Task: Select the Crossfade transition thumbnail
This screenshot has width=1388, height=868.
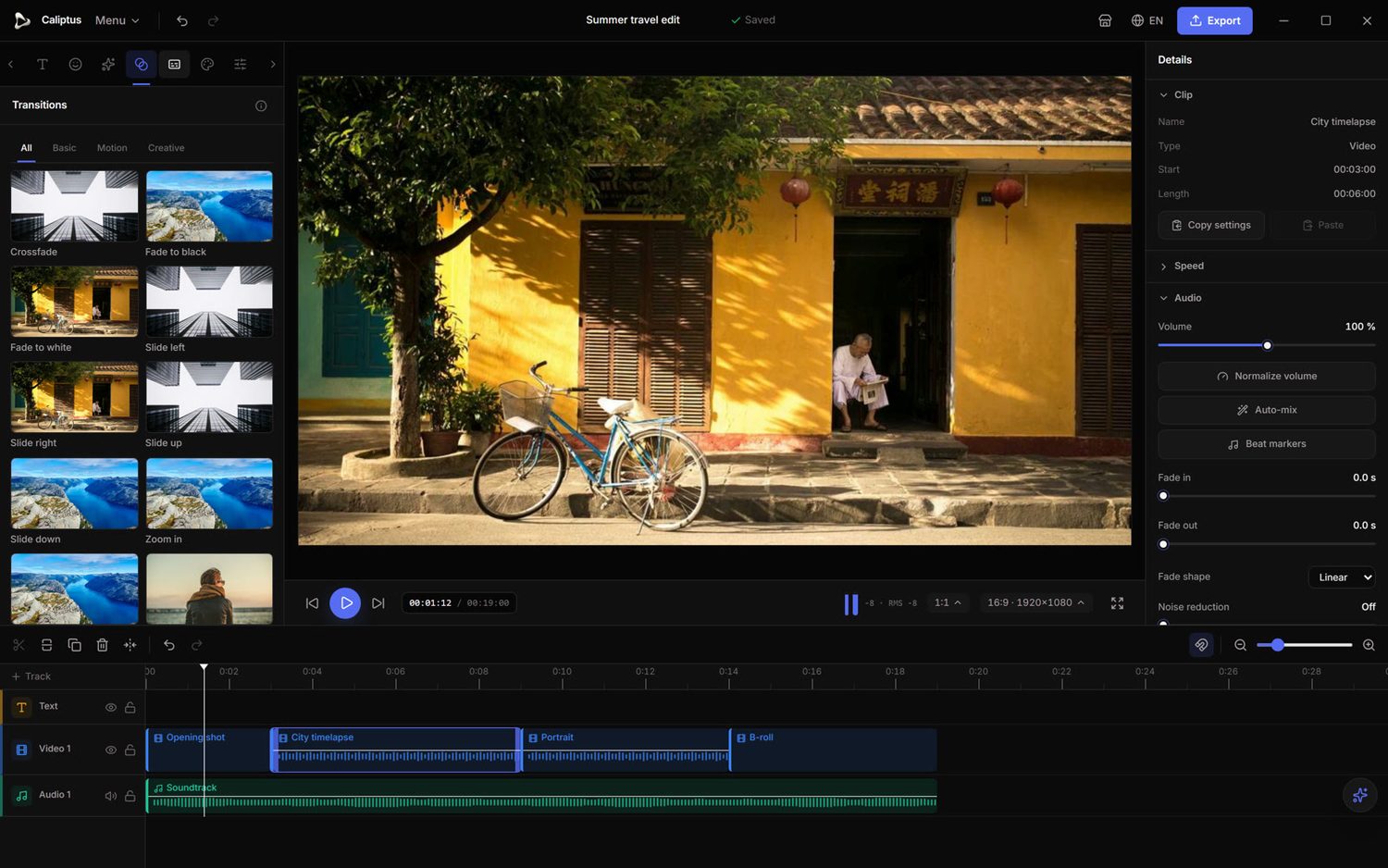Action: point(74,206)
